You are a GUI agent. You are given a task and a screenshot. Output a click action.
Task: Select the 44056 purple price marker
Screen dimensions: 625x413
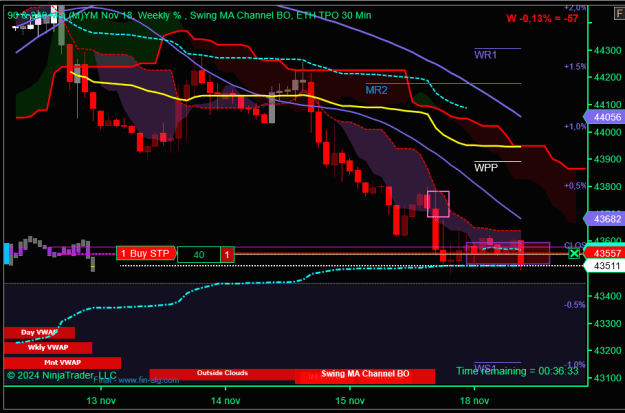[604, 117]
